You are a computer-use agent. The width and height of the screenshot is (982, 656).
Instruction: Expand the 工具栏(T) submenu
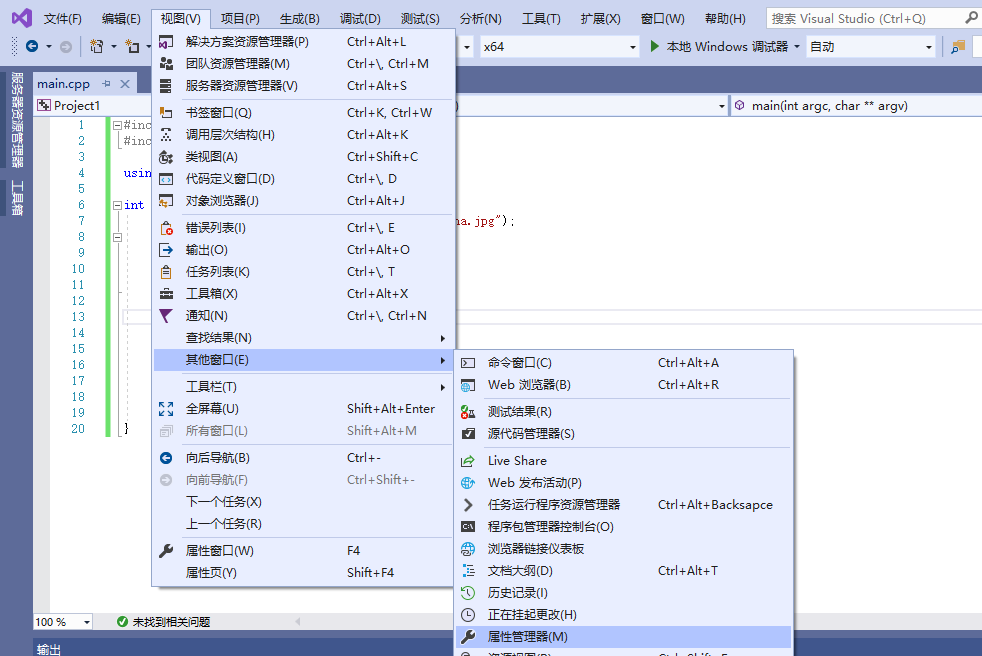(303, 387)
